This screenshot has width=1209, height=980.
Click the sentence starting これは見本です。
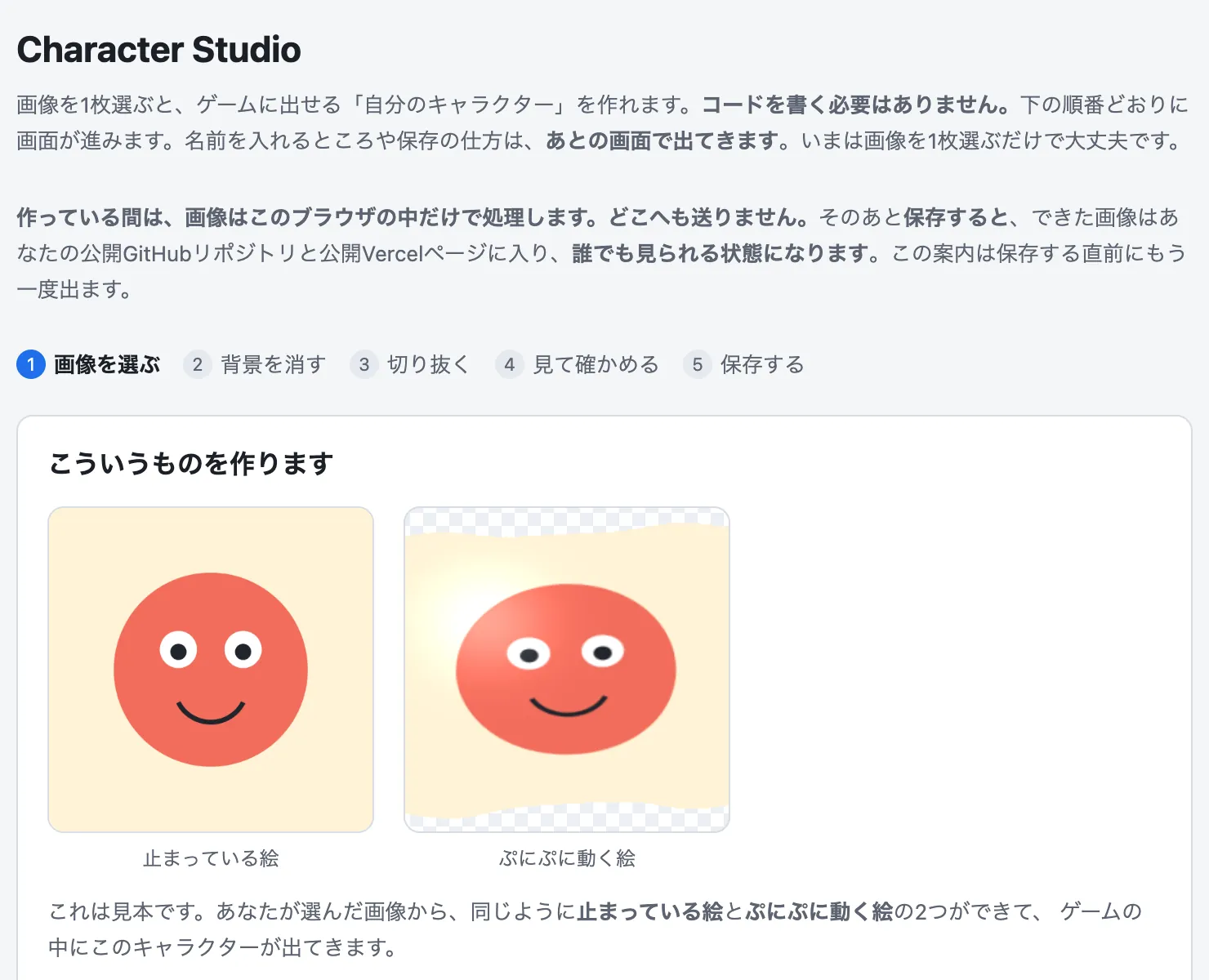596,929
